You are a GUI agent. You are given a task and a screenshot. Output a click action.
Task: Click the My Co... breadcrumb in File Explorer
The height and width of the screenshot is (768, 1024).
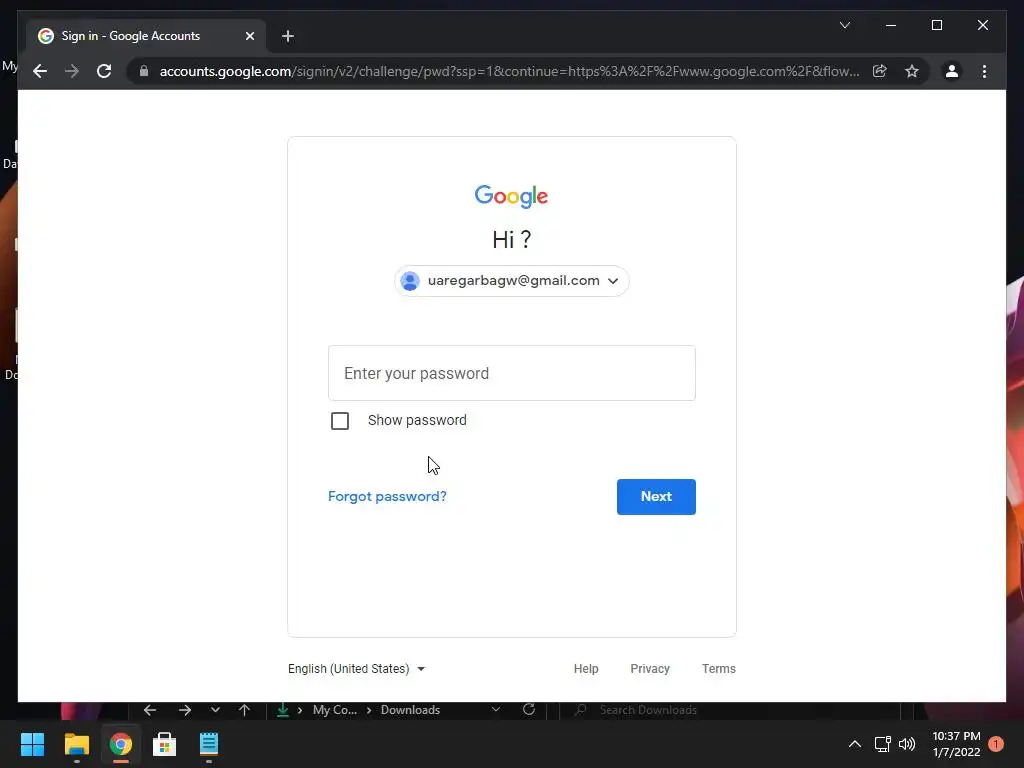(334, 710)
